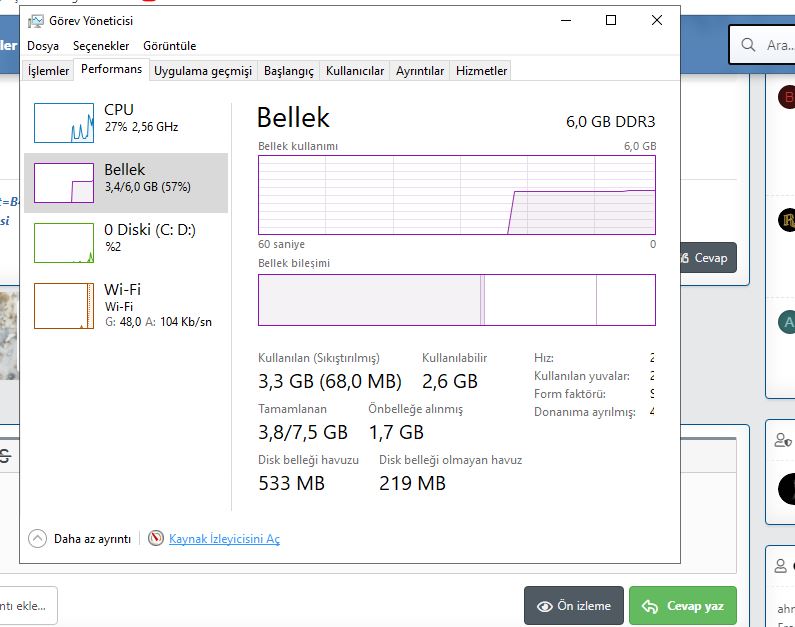795x627 pixels.
Task: Collapse details with the Daha az ayrıntı arrow
Action: click(x=38, y=538)
